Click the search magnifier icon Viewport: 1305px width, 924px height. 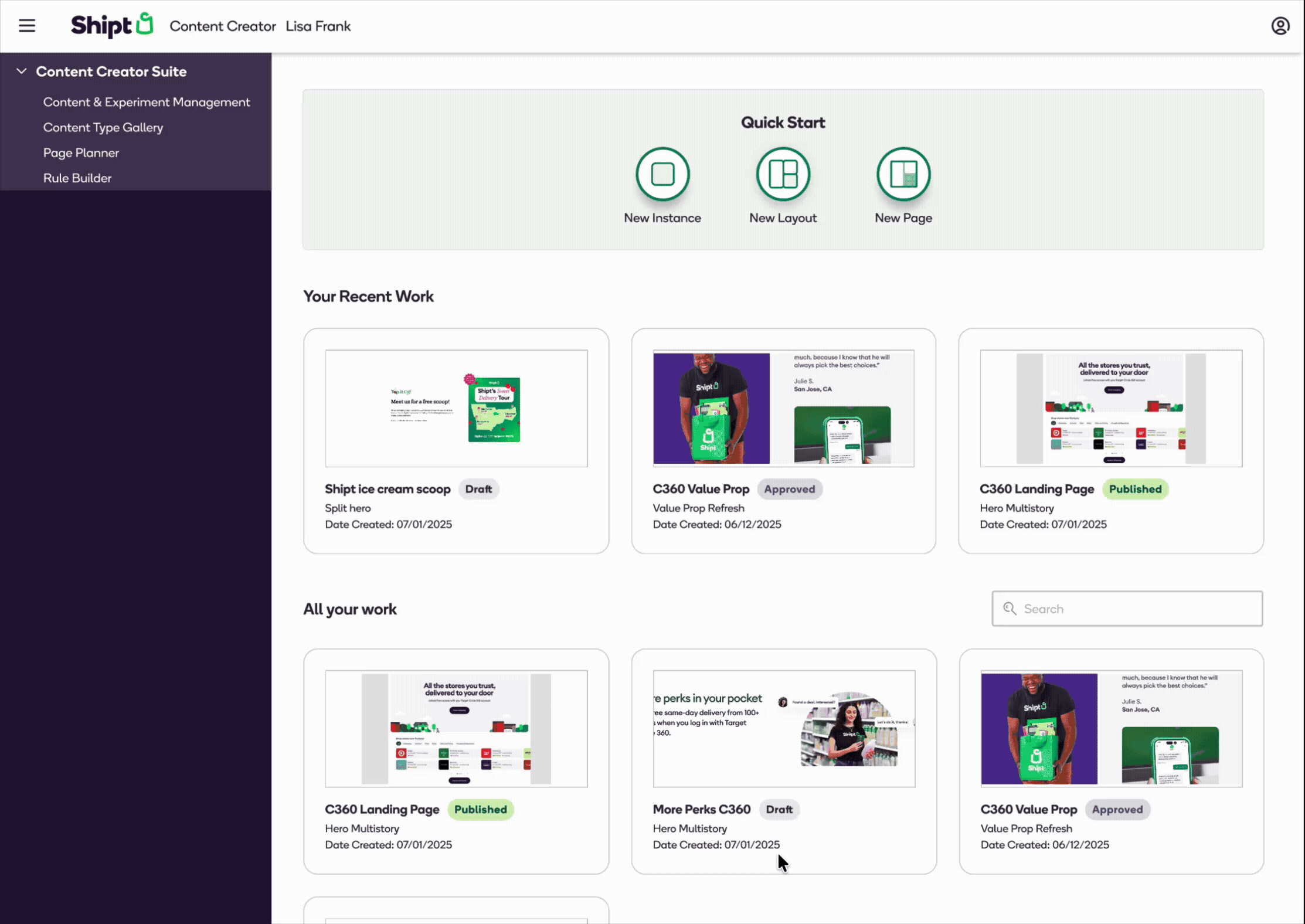coord(1010,609)
